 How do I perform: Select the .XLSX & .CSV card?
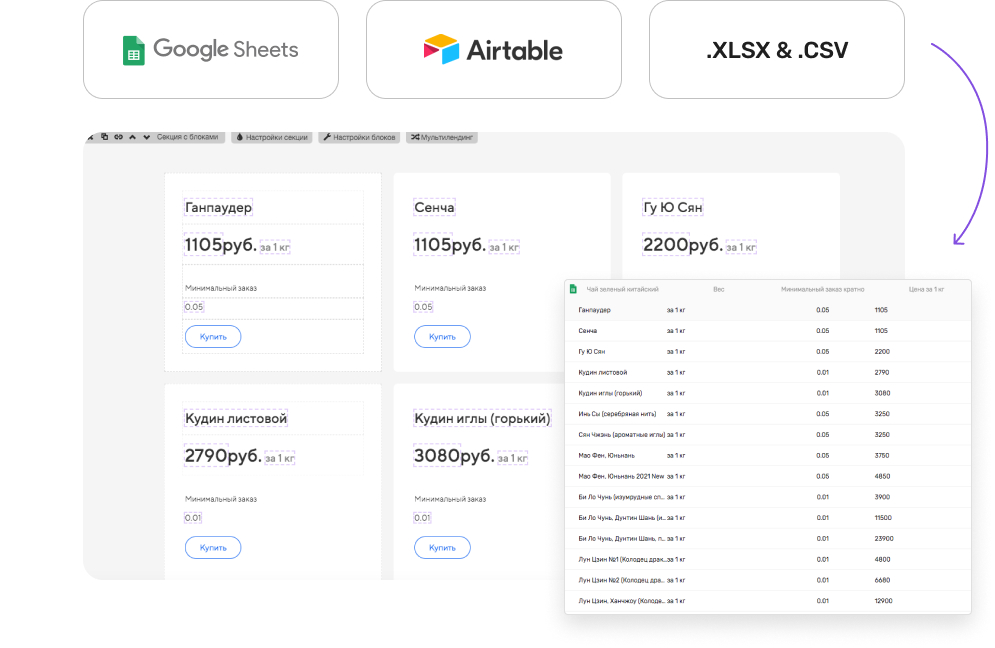point(777,50)
